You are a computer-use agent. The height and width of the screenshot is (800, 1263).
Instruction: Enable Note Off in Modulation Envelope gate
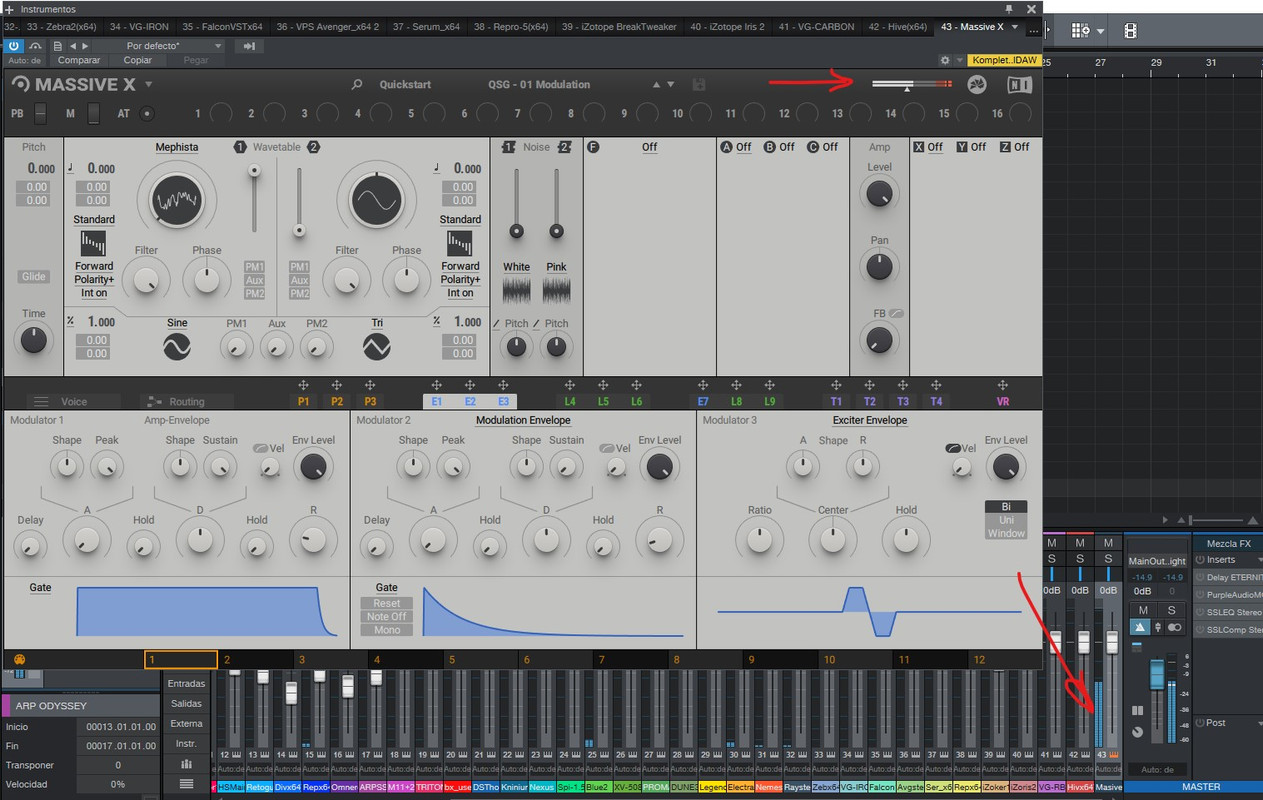point(387,617)
